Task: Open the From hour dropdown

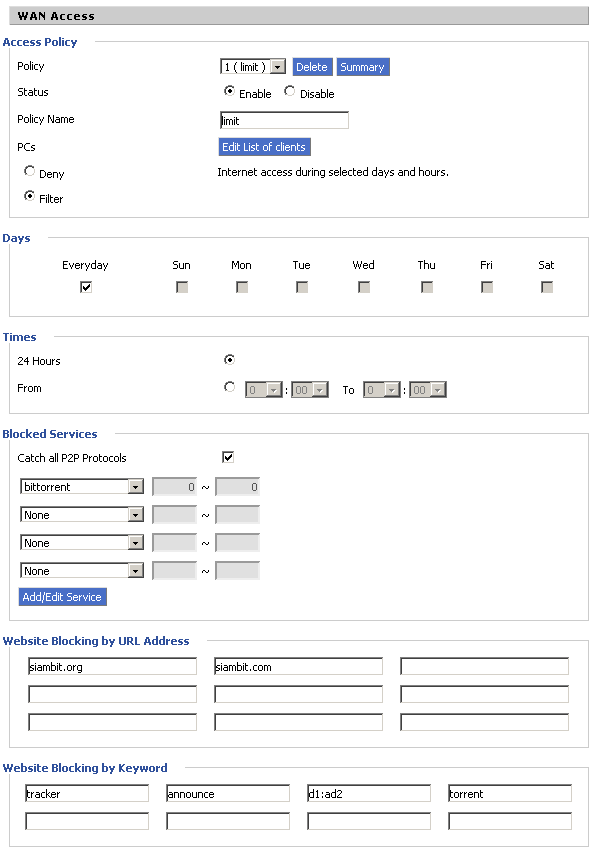Action: point(264,390)
